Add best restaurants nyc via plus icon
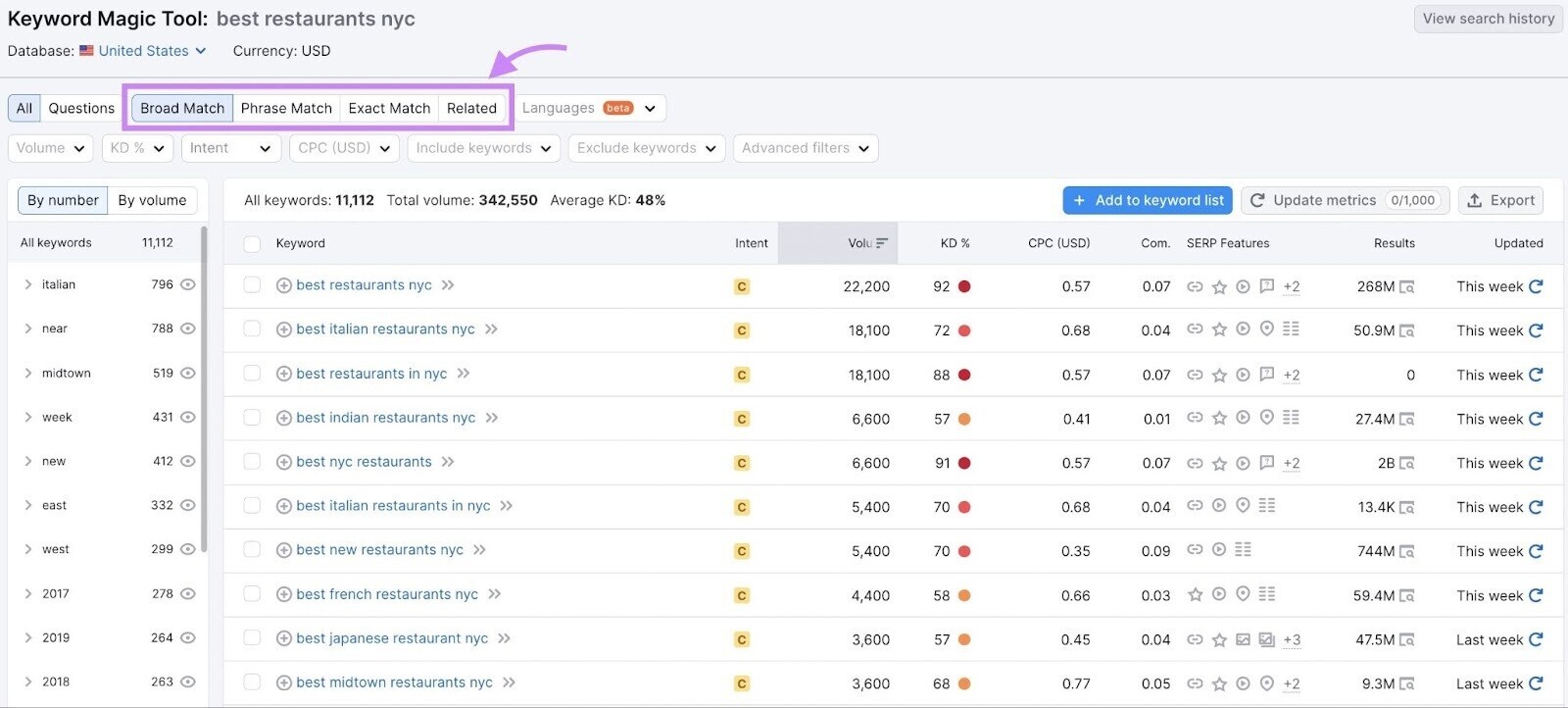This screenshot has width=1568, height=708. point(284,285)
